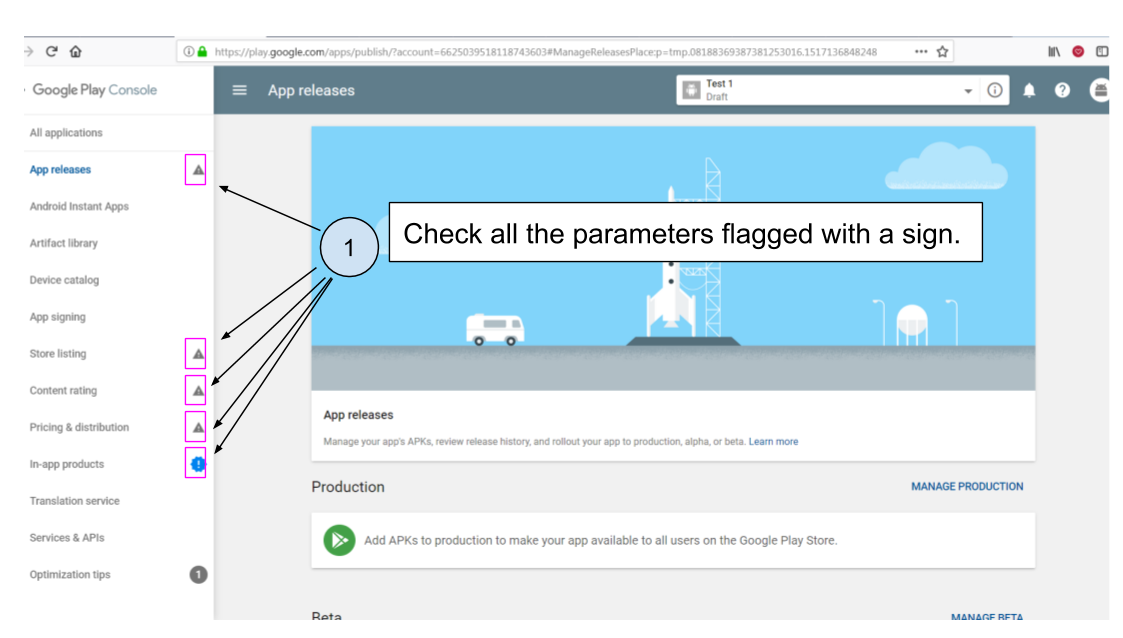1123x638 pixels.
Task: Open notifications bell
Action: [1029, 90]
